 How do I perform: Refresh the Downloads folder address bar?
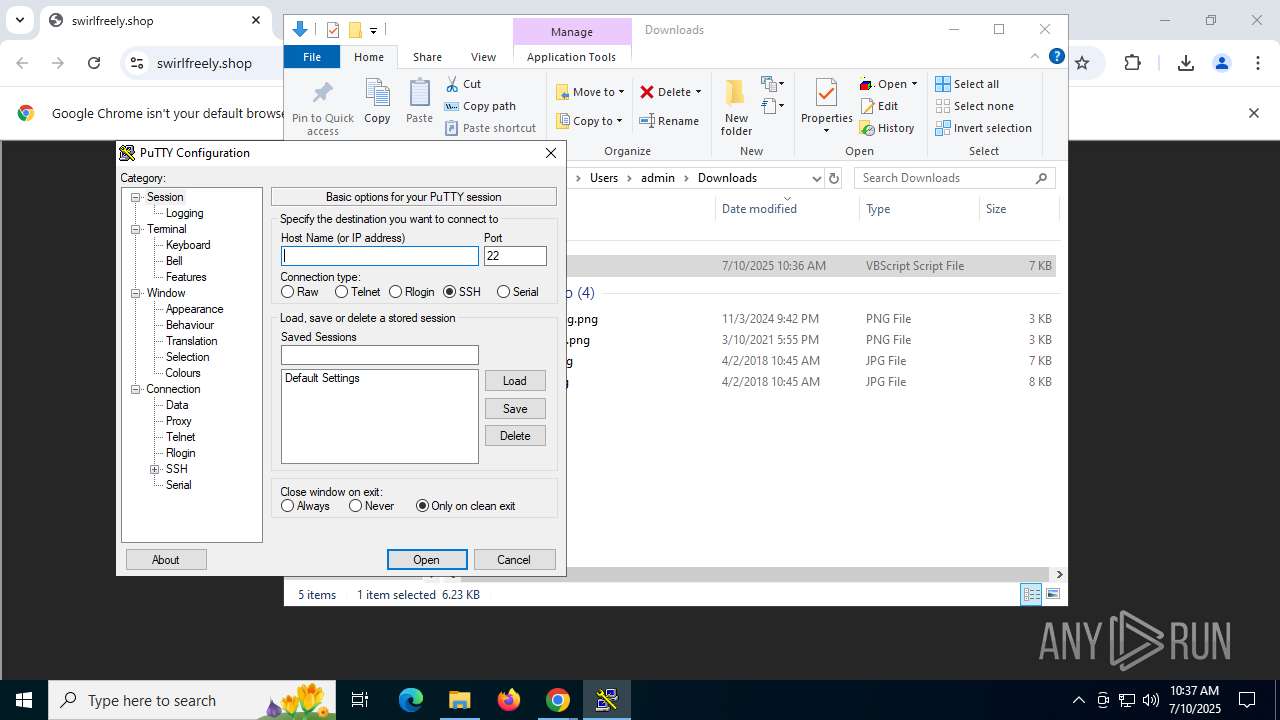[834, 178]
